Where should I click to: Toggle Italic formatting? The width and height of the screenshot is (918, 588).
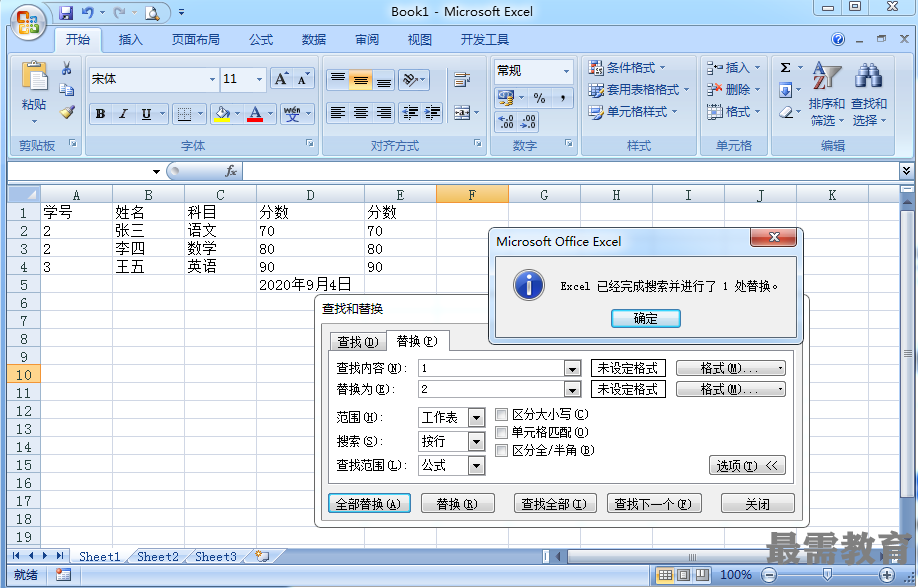pos(123,114)
